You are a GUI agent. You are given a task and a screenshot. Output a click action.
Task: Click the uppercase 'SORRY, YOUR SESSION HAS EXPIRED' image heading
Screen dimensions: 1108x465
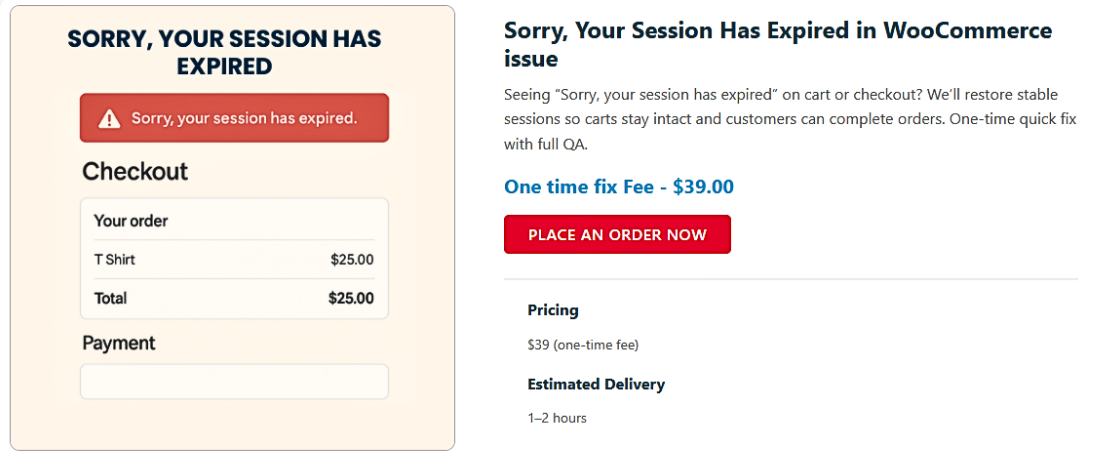pyautogui.click(x=224, y=53)
